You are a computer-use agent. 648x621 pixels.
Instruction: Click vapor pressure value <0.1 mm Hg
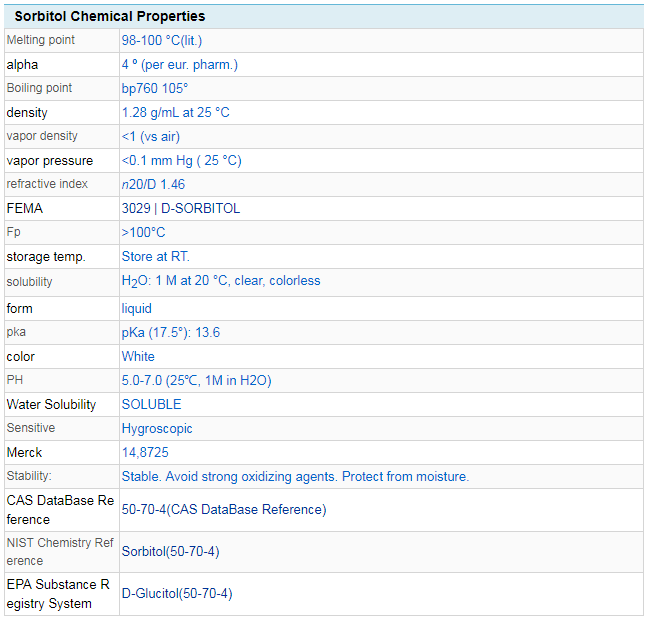point(181,160)
